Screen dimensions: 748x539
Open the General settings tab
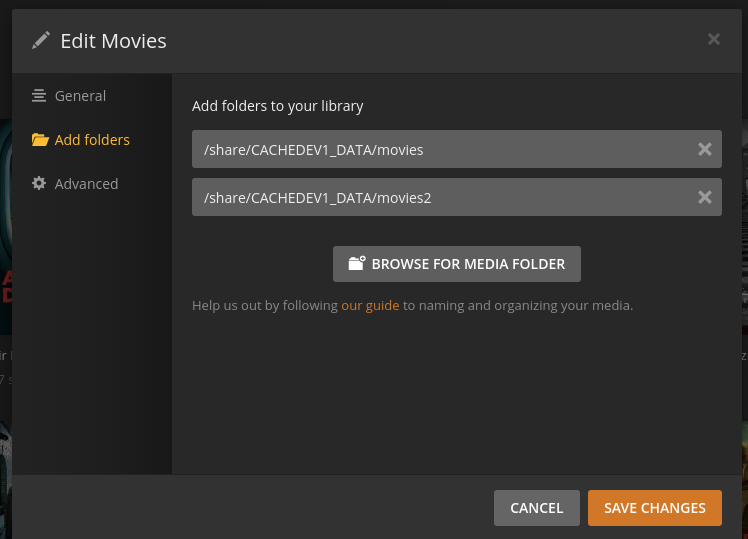[x=80, y=96]
